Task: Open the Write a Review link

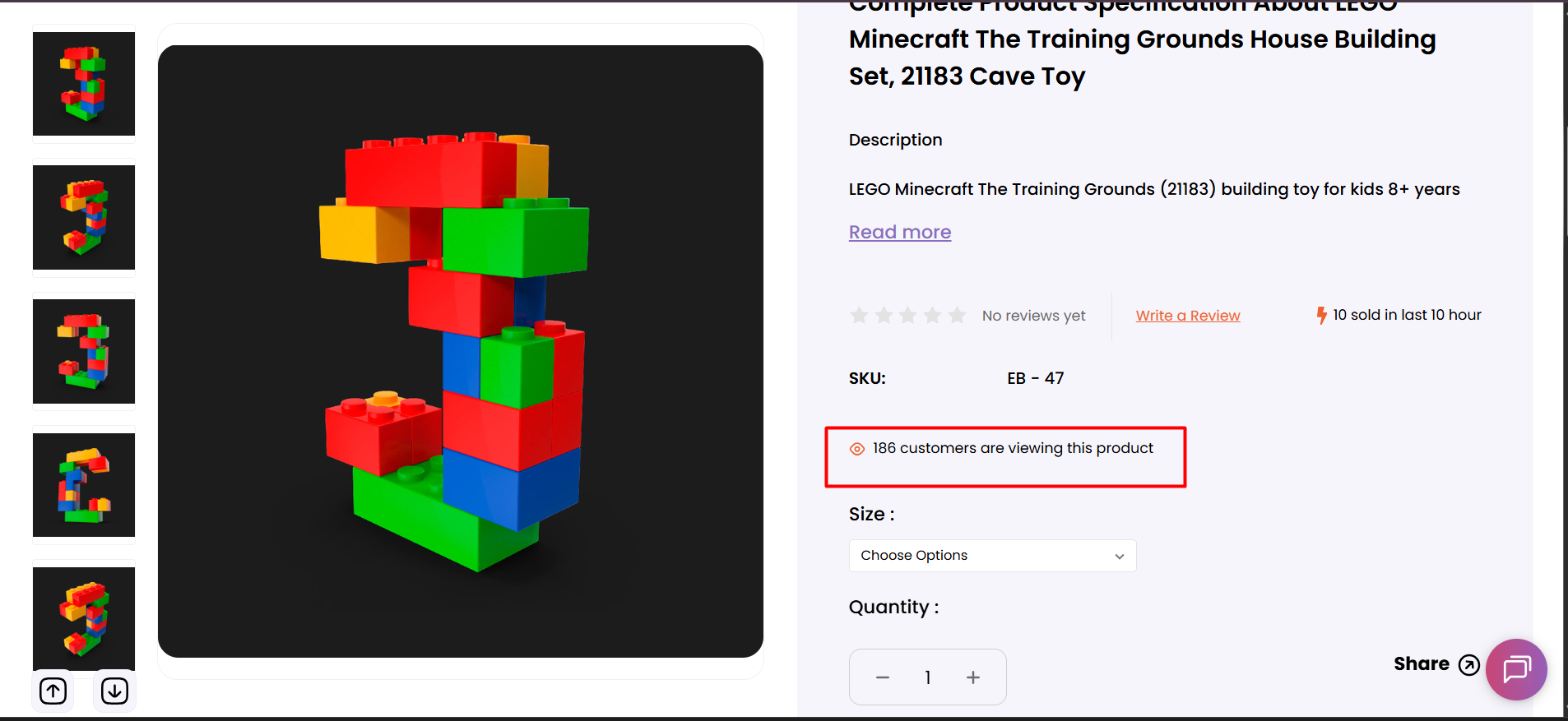Action: click(x=1188, y=316)
